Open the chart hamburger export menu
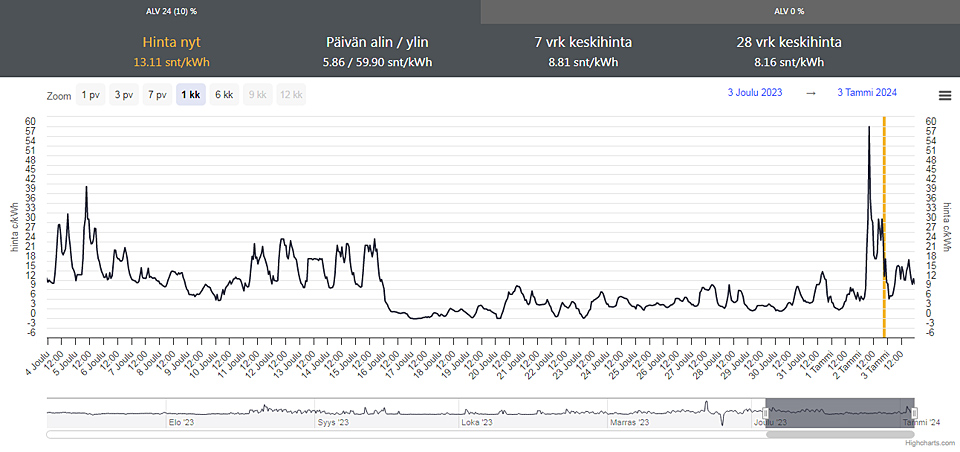 (x=945, y=95)
